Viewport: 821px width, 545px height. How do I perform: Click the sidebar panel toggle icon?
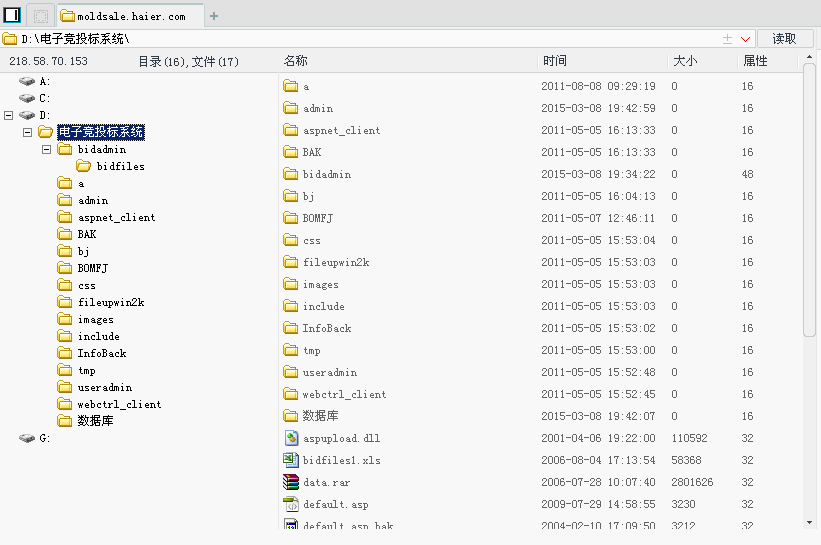point(12,15)
